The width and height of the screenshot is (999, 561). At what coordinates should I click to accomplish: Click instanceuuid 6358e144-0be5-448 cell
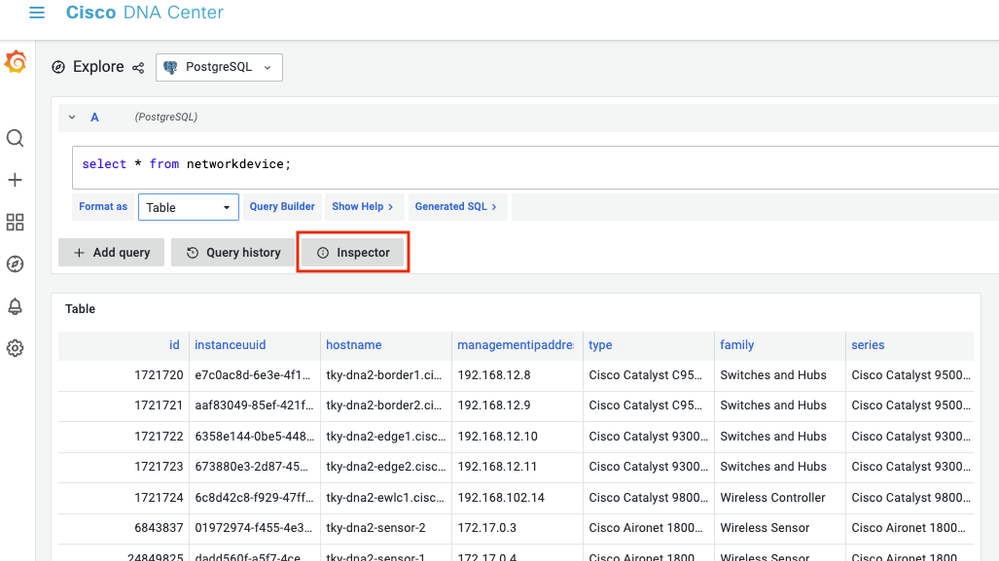click(x=255, y=437)
